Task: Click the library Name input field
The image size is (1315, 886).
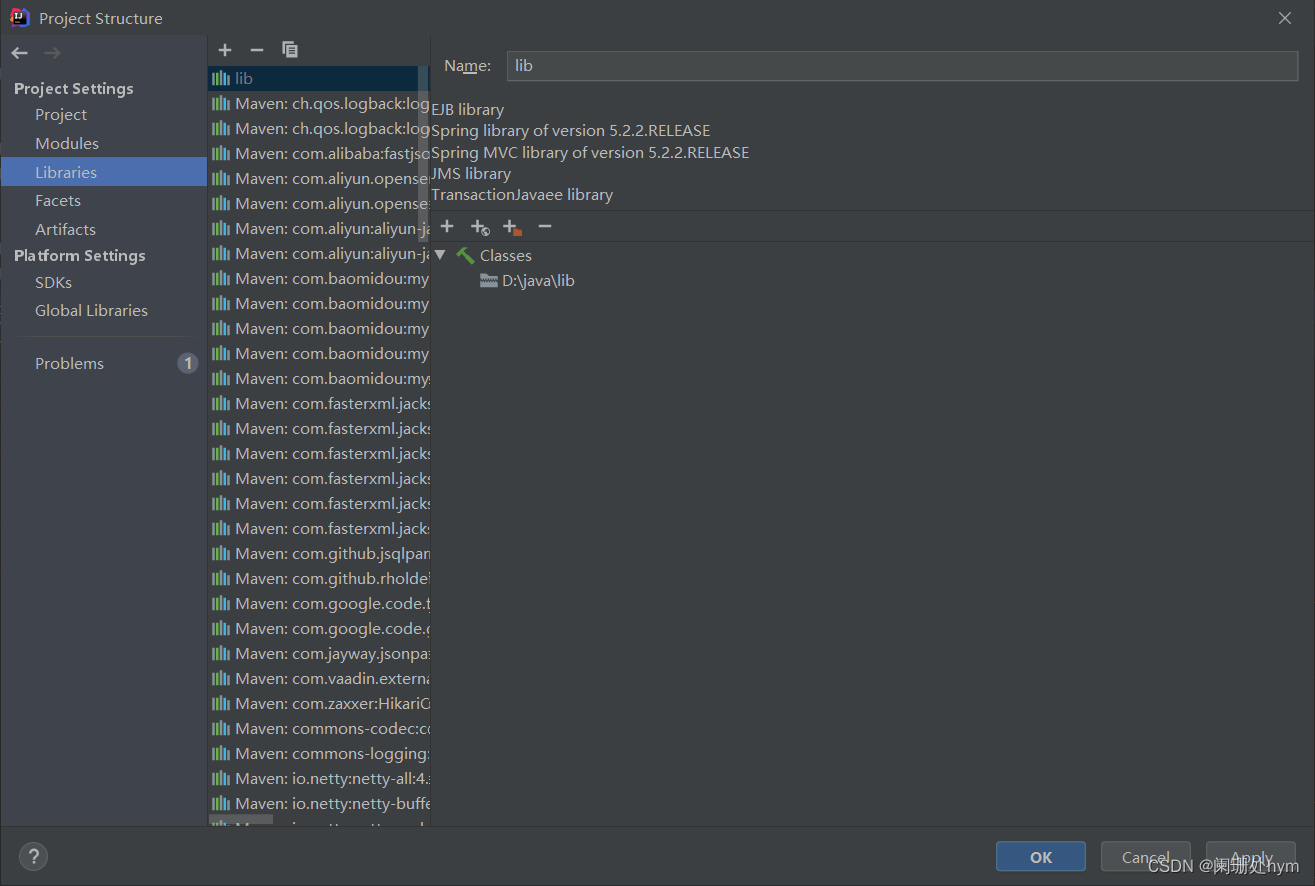Action: coord(902,66)
